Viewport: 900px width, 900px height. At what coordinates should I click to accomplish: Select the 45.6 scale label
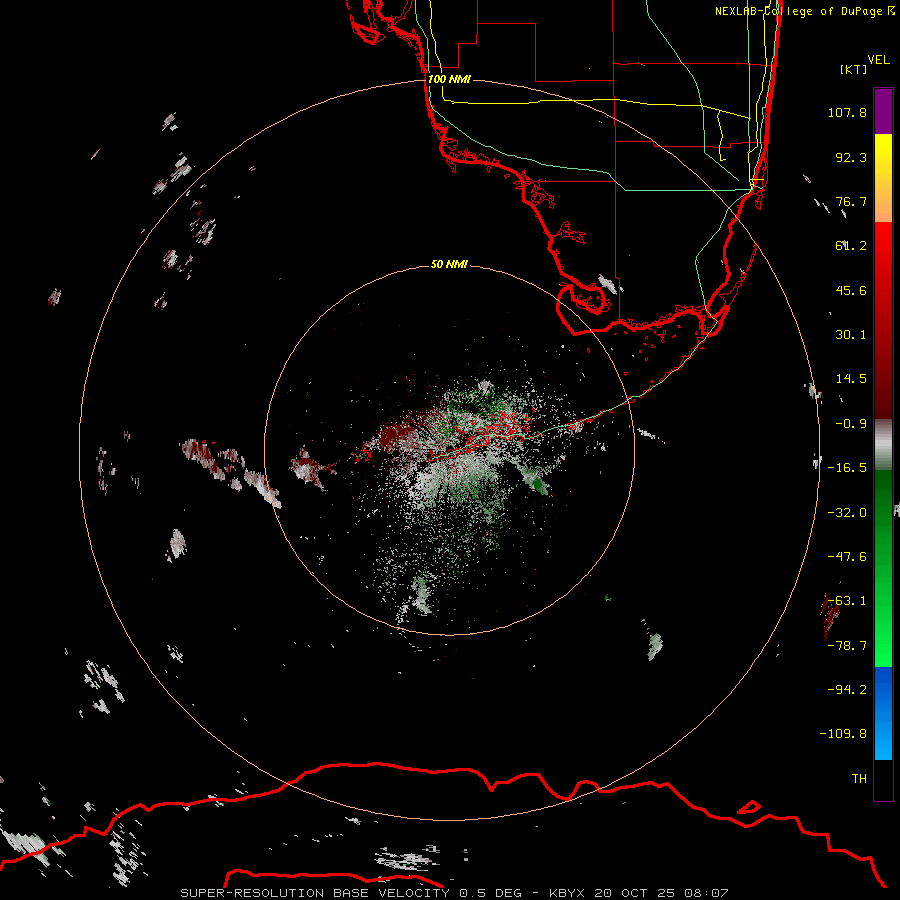tap(851, 290)
